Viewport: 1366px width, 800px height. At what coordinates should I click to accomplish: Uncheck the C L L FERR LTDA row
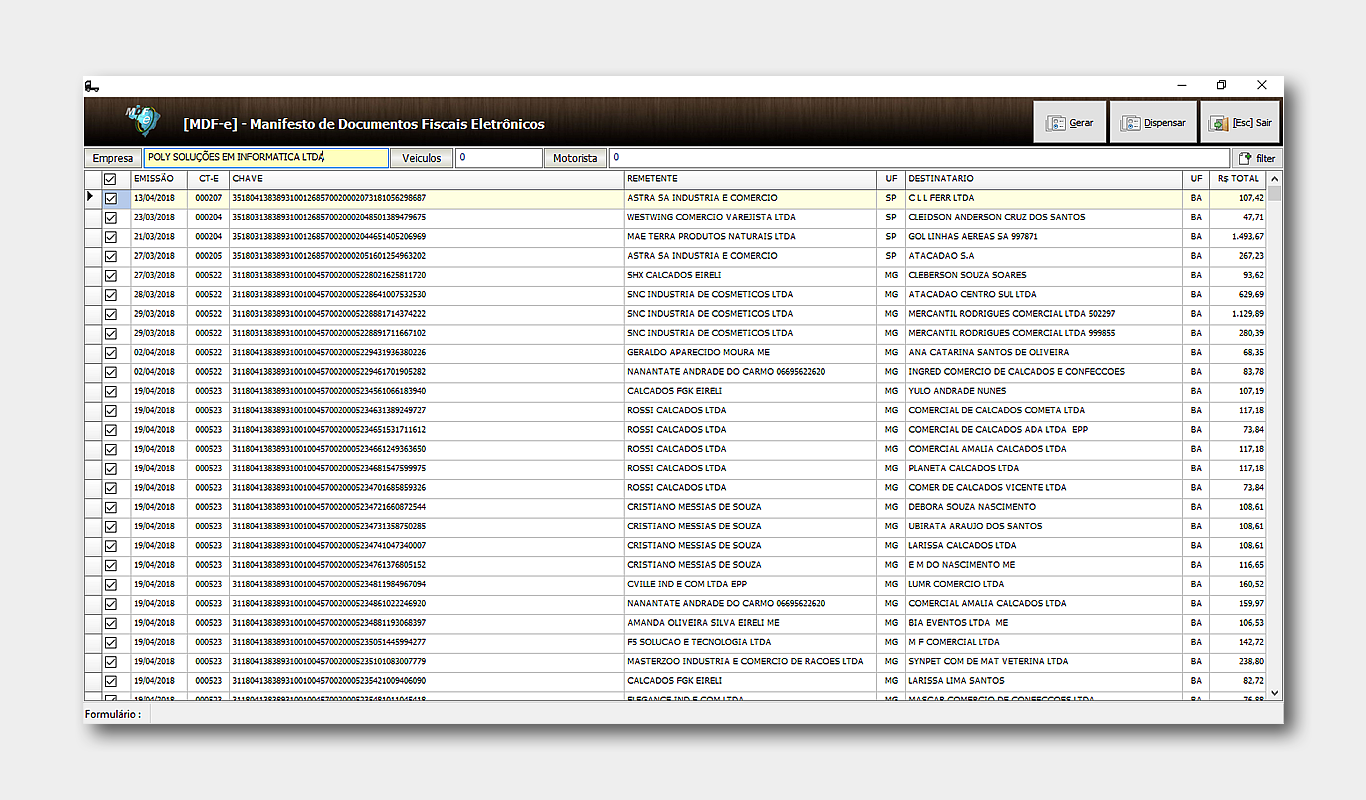pyautogui.click(x=110, y=198)
